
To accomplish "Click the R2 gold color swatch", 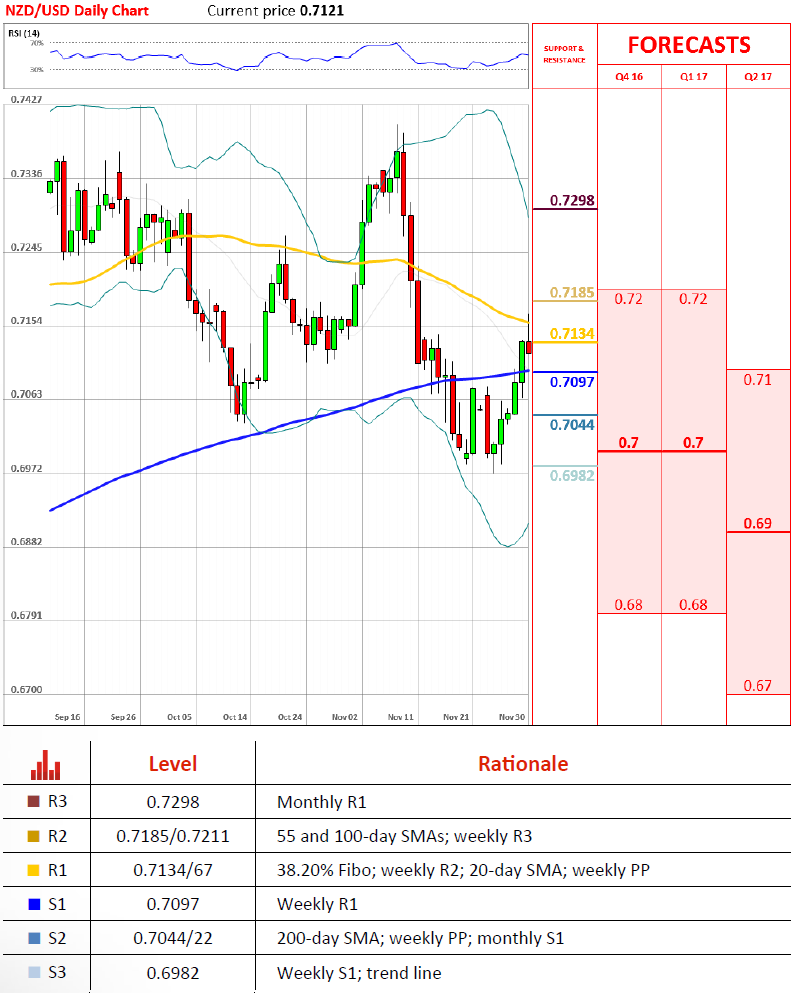I will (34, 836).
